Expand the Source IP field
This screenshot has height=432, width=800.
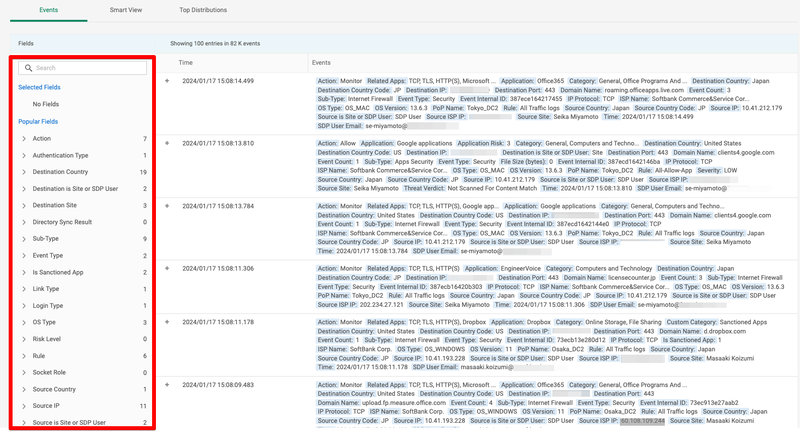coord(24,406)
